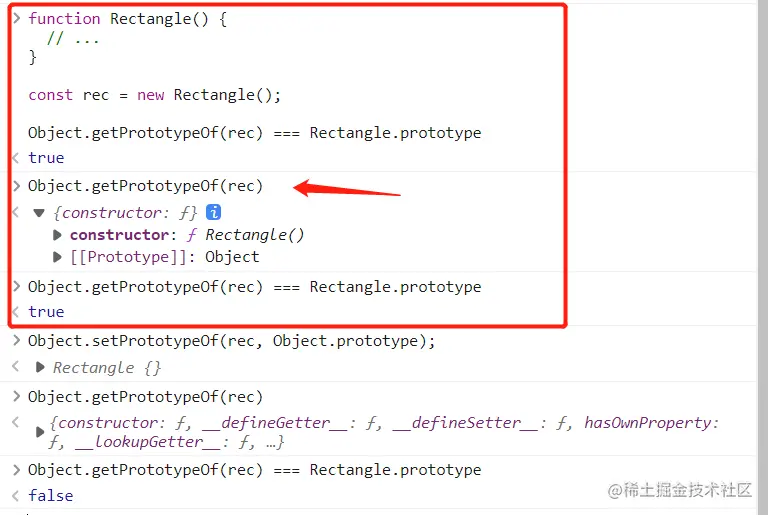Click the second true output value
This screenshot has width=768, height=515.
coord(46,312)
